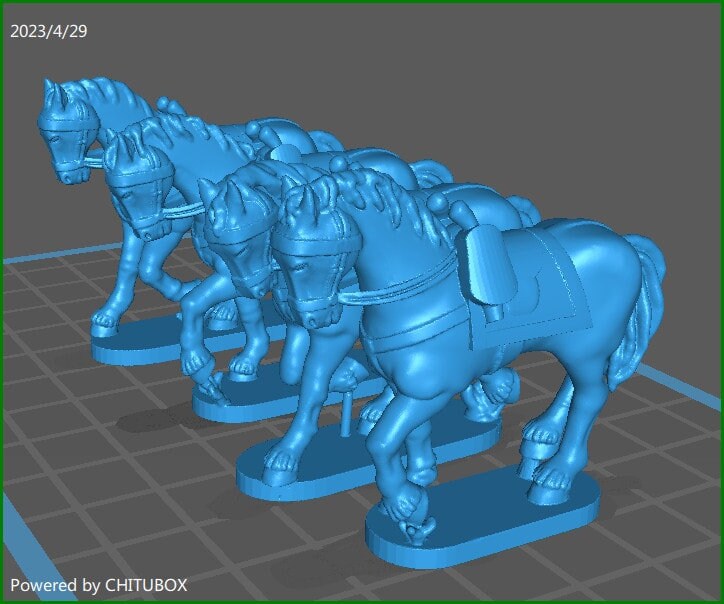This screenshot has width=724, height=604.
Task: Select the front-most horse's saddle
Action: 485,263
